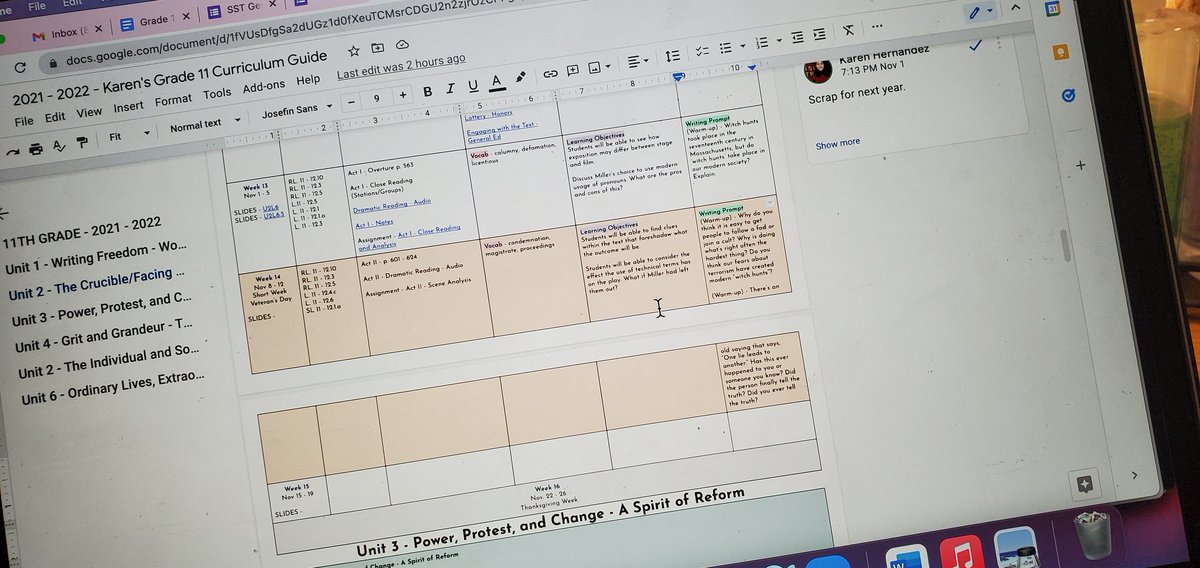Image resolution: width=1200 pixels, height=568 pixels.
Task: Toggle italic formatting
Action: click(x=450, y=88)
